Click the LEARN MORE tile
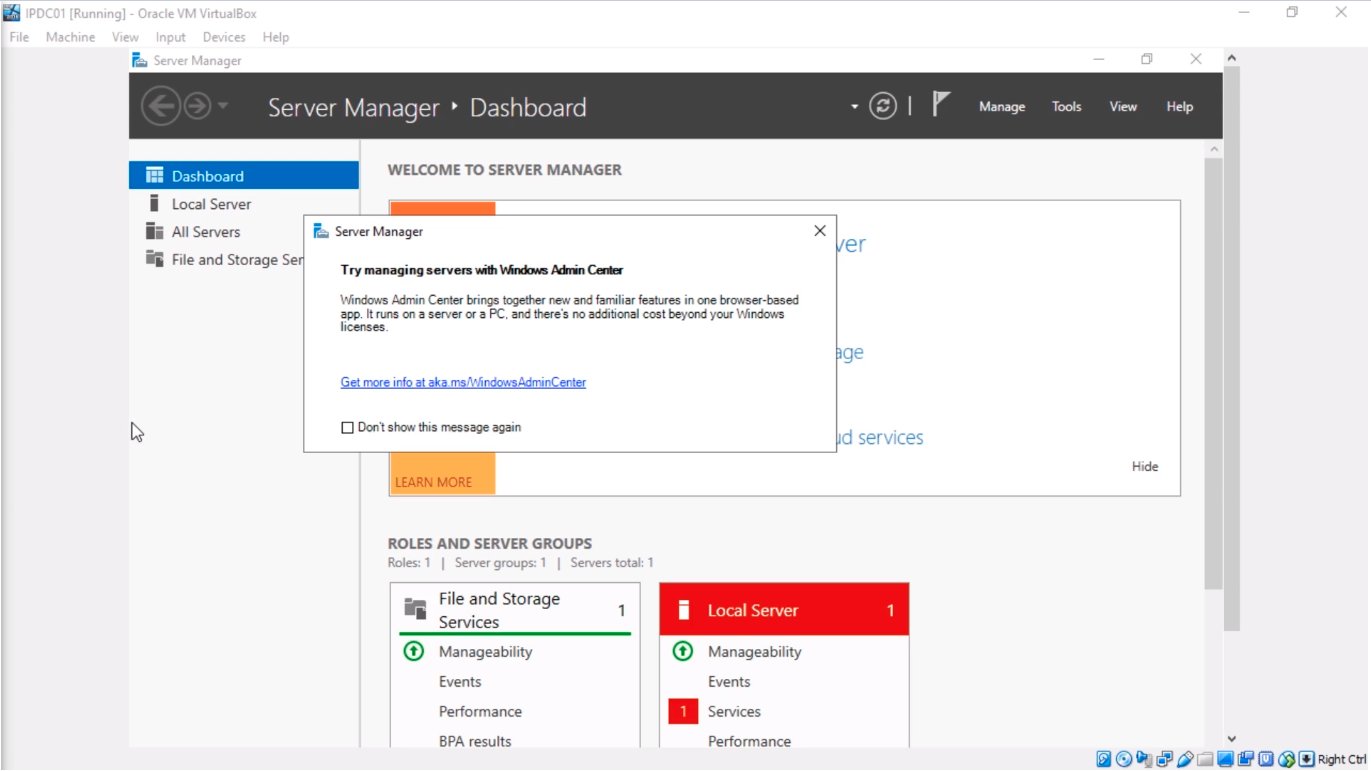 click(x=433, y=482)
